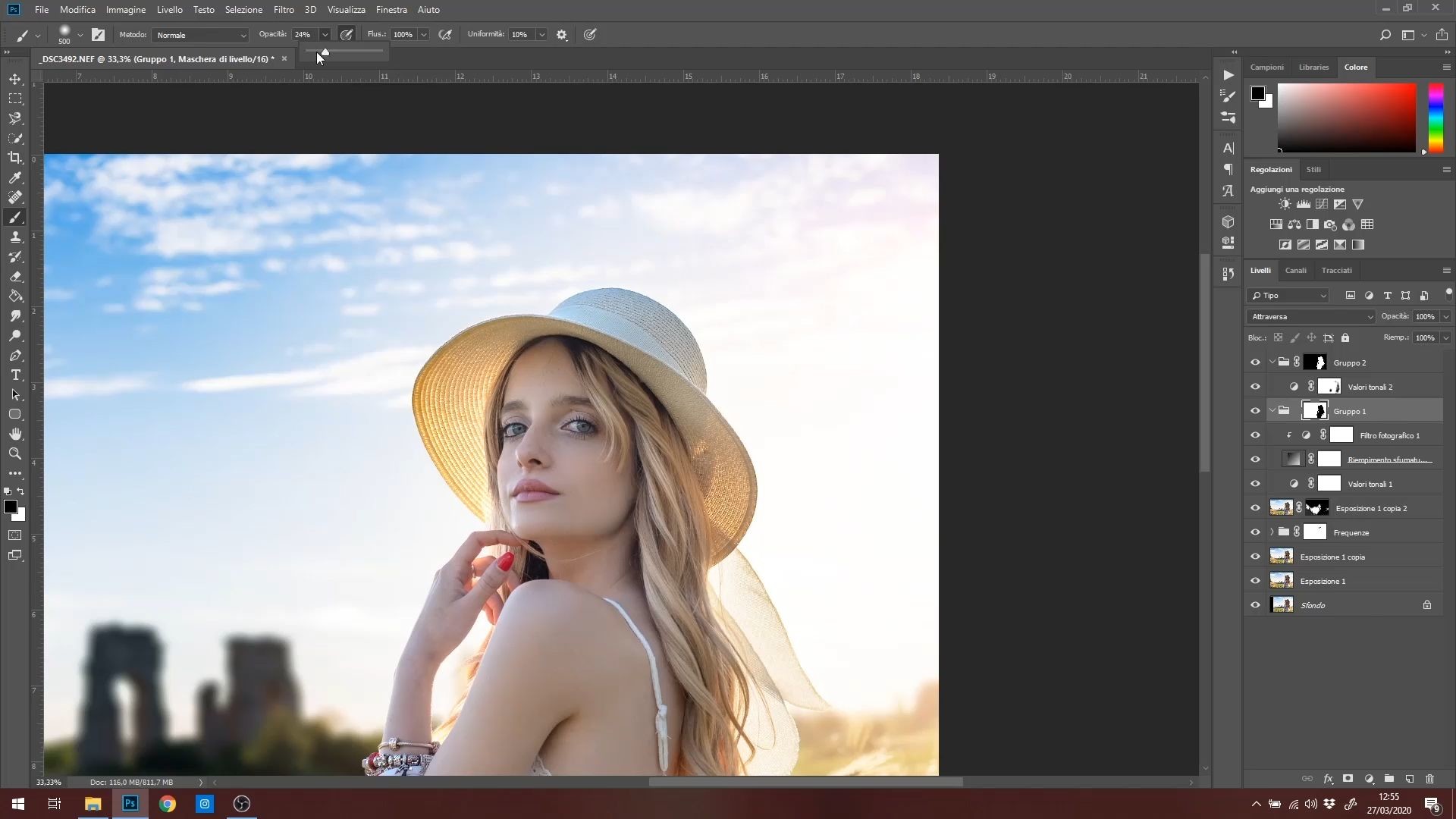Select the Crop tool
The image size is (1456, 819).
point(15,158)
